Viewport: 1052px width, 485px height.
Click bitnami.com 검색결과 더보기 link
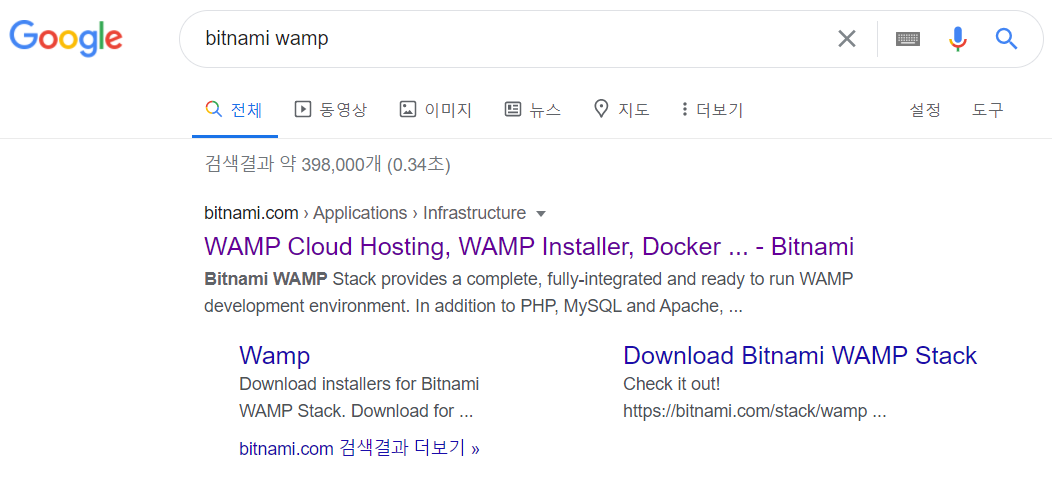coord(359,448)
